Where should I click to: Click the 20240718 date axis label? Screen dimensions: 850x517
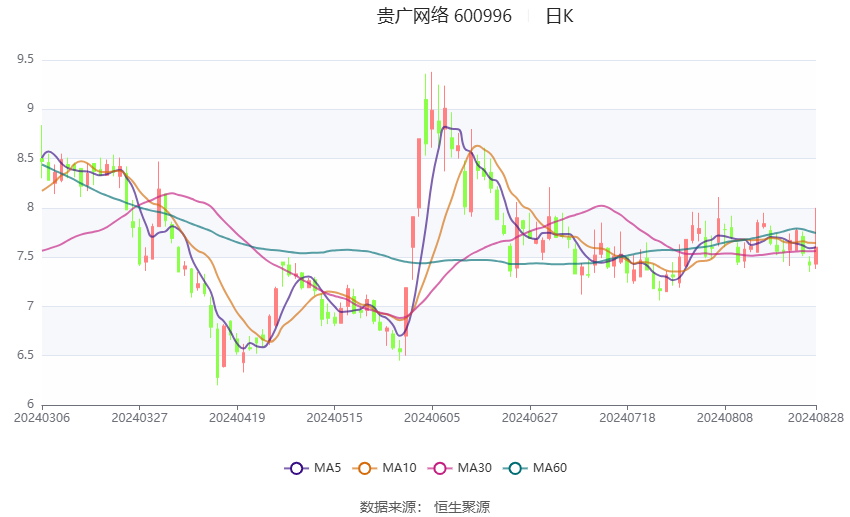(627, 418)
